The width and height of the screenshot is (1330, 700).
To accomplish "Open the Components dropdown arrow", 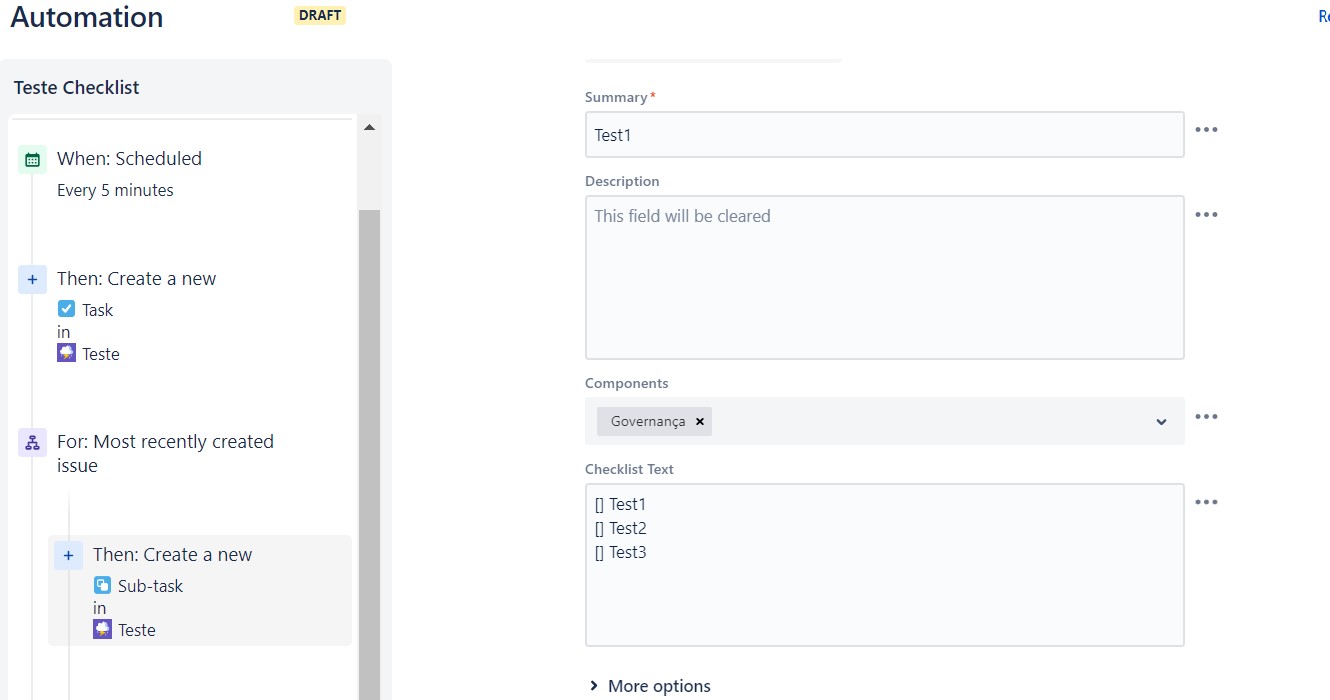I will 1161,422.
